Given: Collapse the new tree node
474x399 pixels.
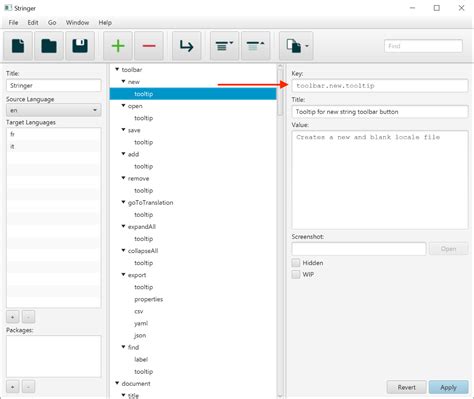Looking at the screenshot, I should tap(123, 81).
